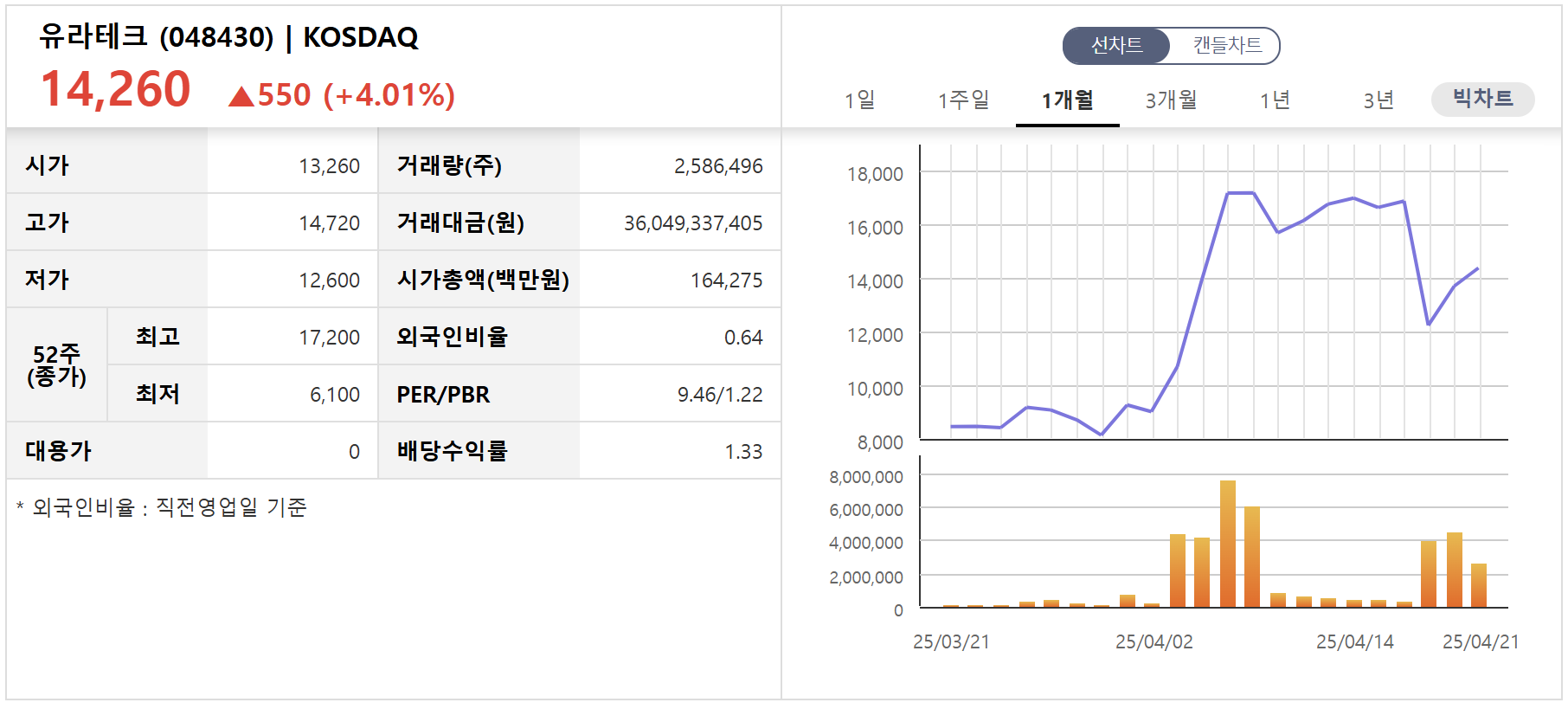Click the 고가 label cell
This screenshot has height=709, width=1568.
click(x=107, y=222)
